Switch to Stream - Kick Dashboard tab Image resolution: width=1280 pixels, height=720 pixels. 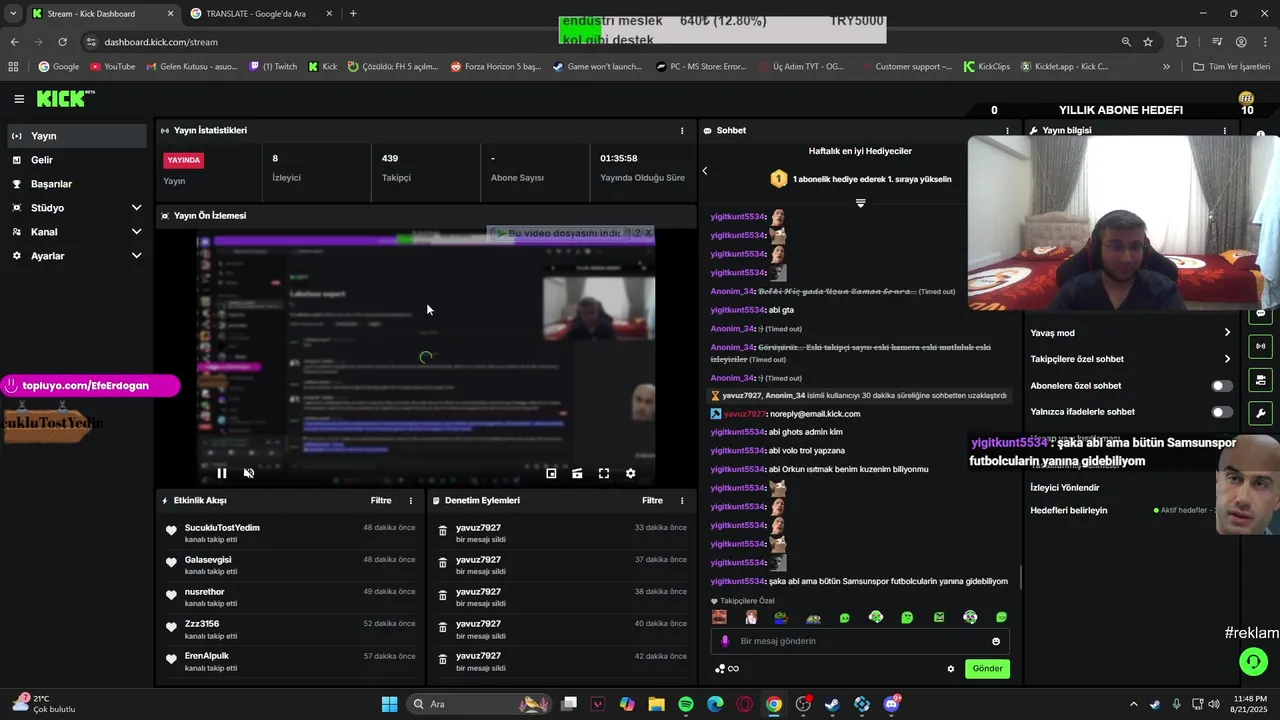point(101,14)
